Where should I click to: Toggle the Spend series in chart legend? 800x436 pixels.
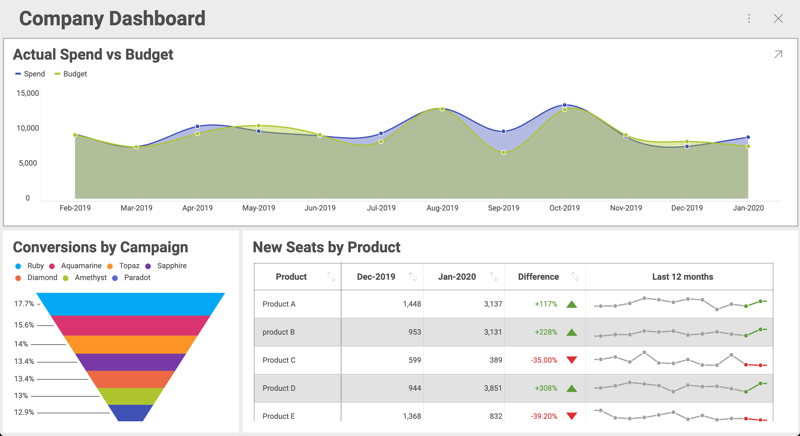pos(29,74)
